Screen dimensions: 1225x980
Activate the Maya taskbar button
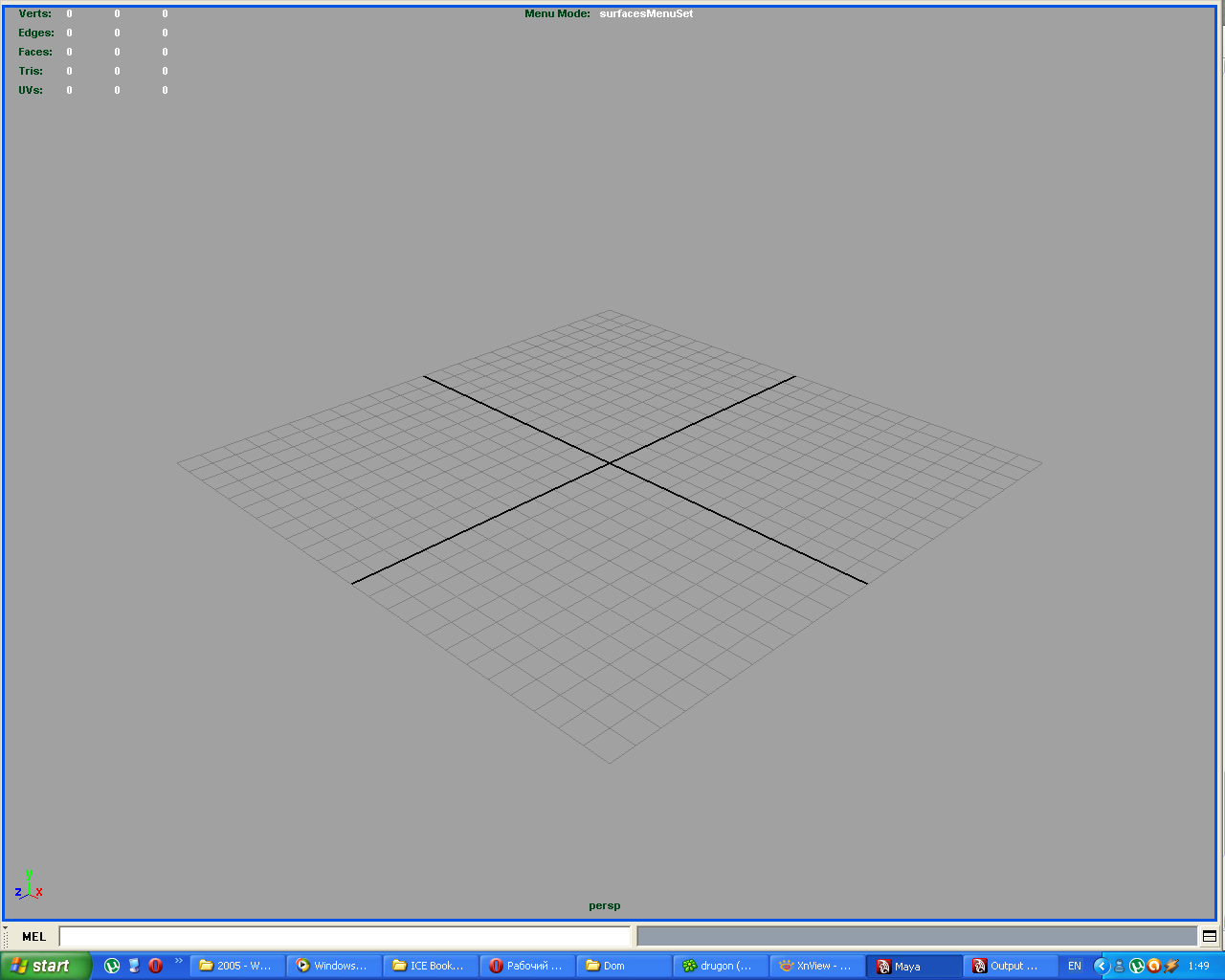pyautogui.click(x=914, y=966)
